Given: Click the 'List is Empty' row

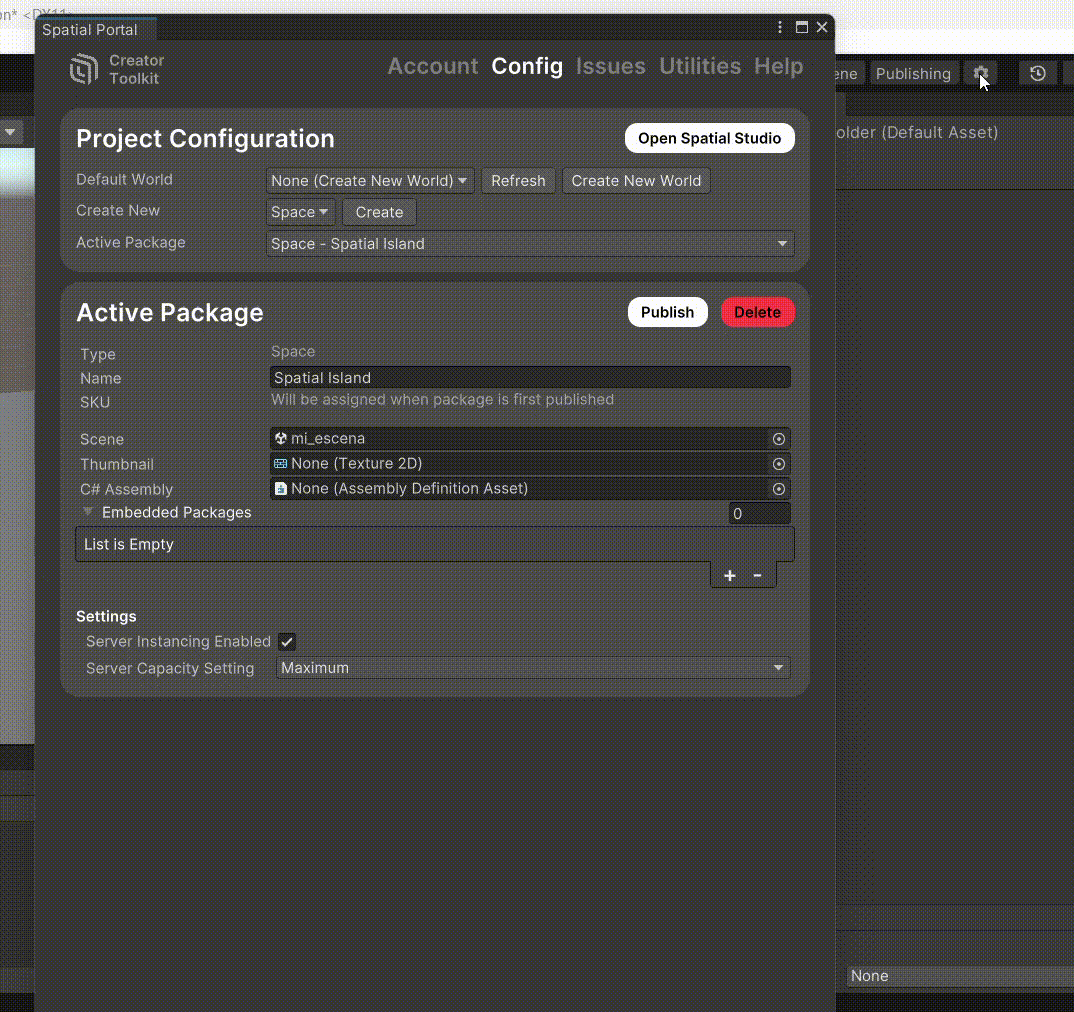Looking at the screenshot, I should [x=435, y=544].
